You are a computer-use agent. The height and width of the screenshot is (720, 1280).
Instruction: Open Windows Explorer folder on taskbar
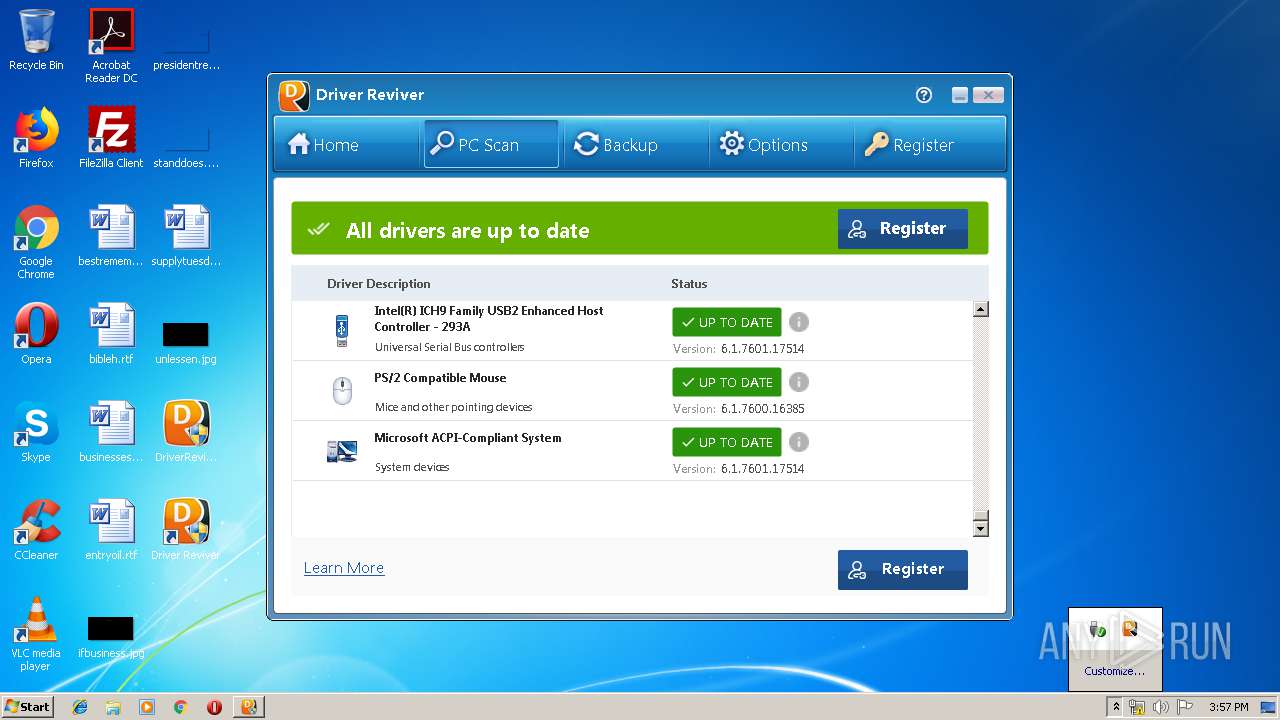pos(113,707)
